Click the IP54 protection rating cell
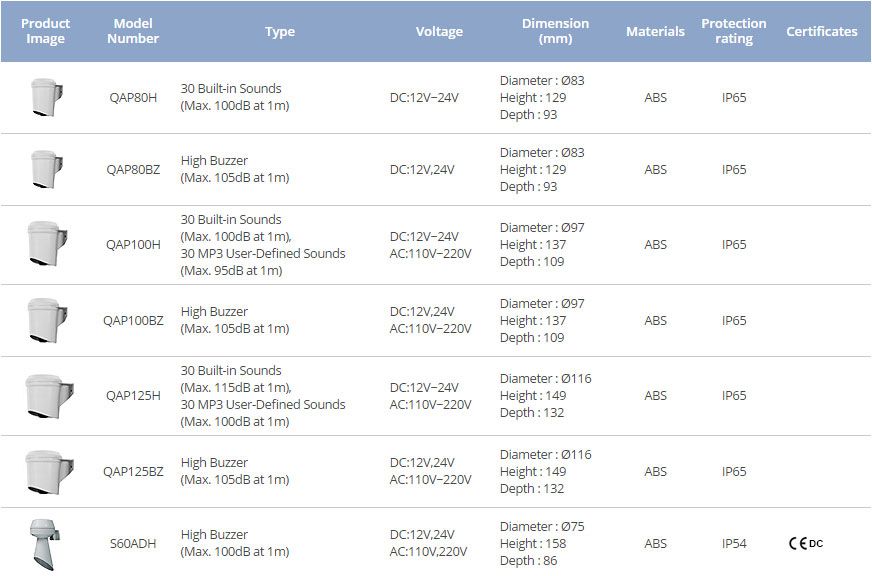This screenshot has height=576, width=872. click(734, 544)
